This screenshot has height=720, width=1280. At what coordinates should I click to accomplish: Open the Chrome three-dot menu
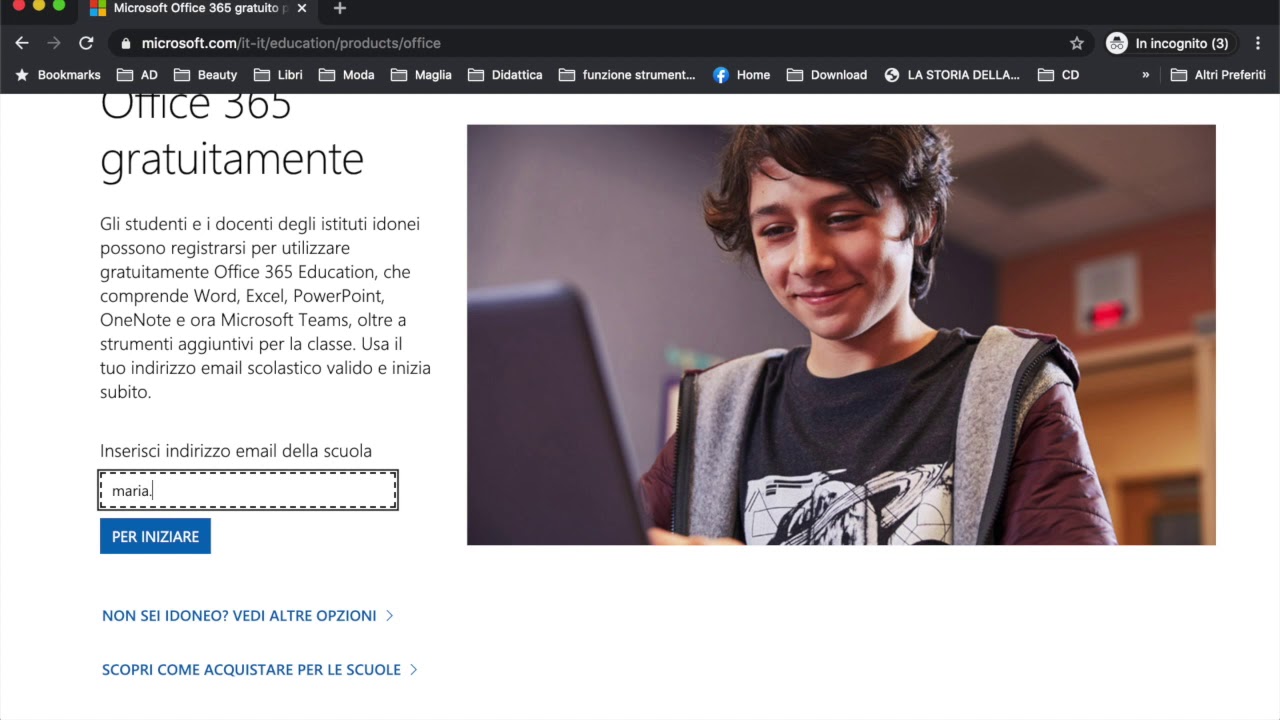pos(1258,43)
